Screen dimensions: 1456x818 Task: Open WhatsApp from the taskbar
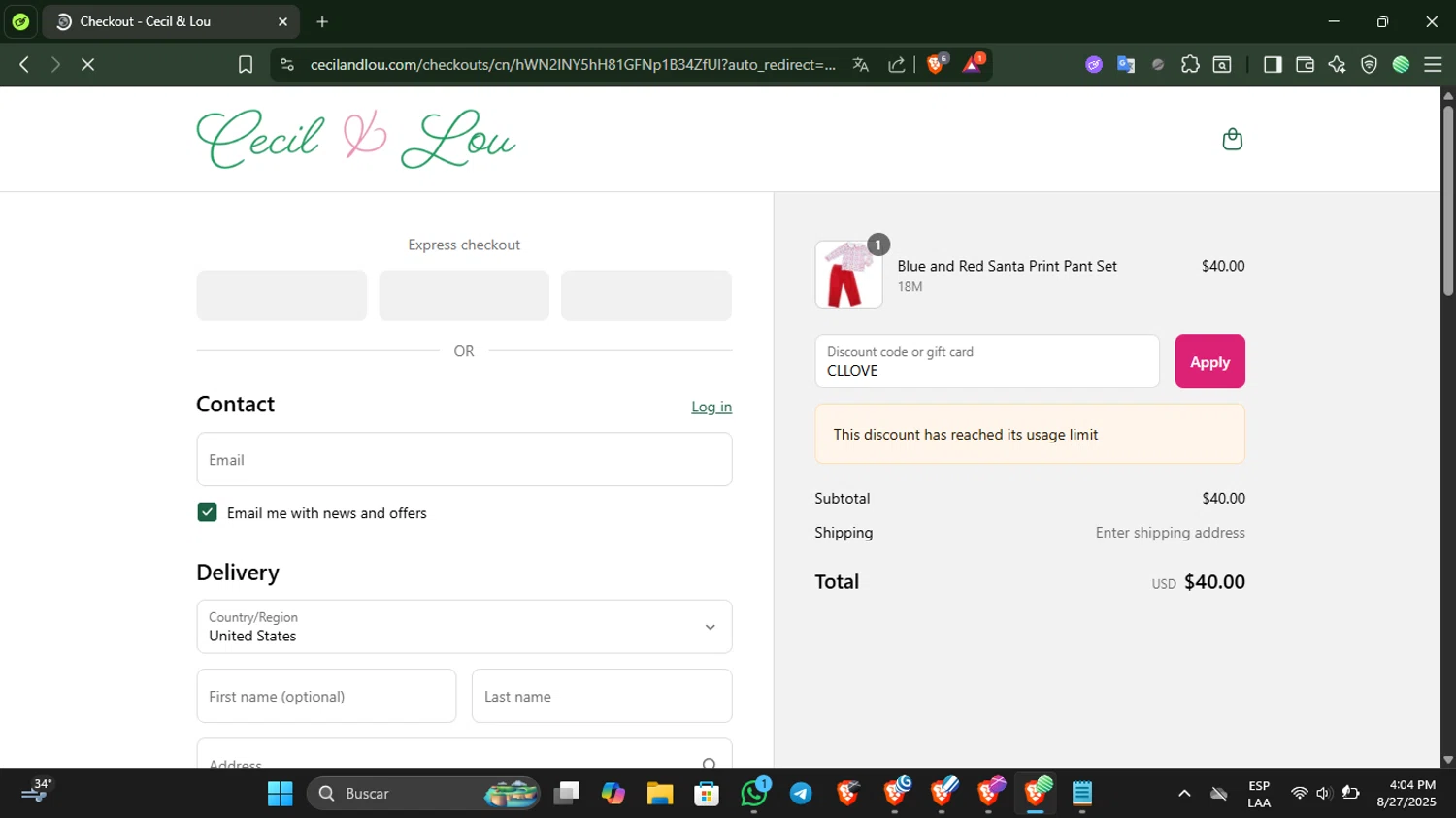pos(754,794)
